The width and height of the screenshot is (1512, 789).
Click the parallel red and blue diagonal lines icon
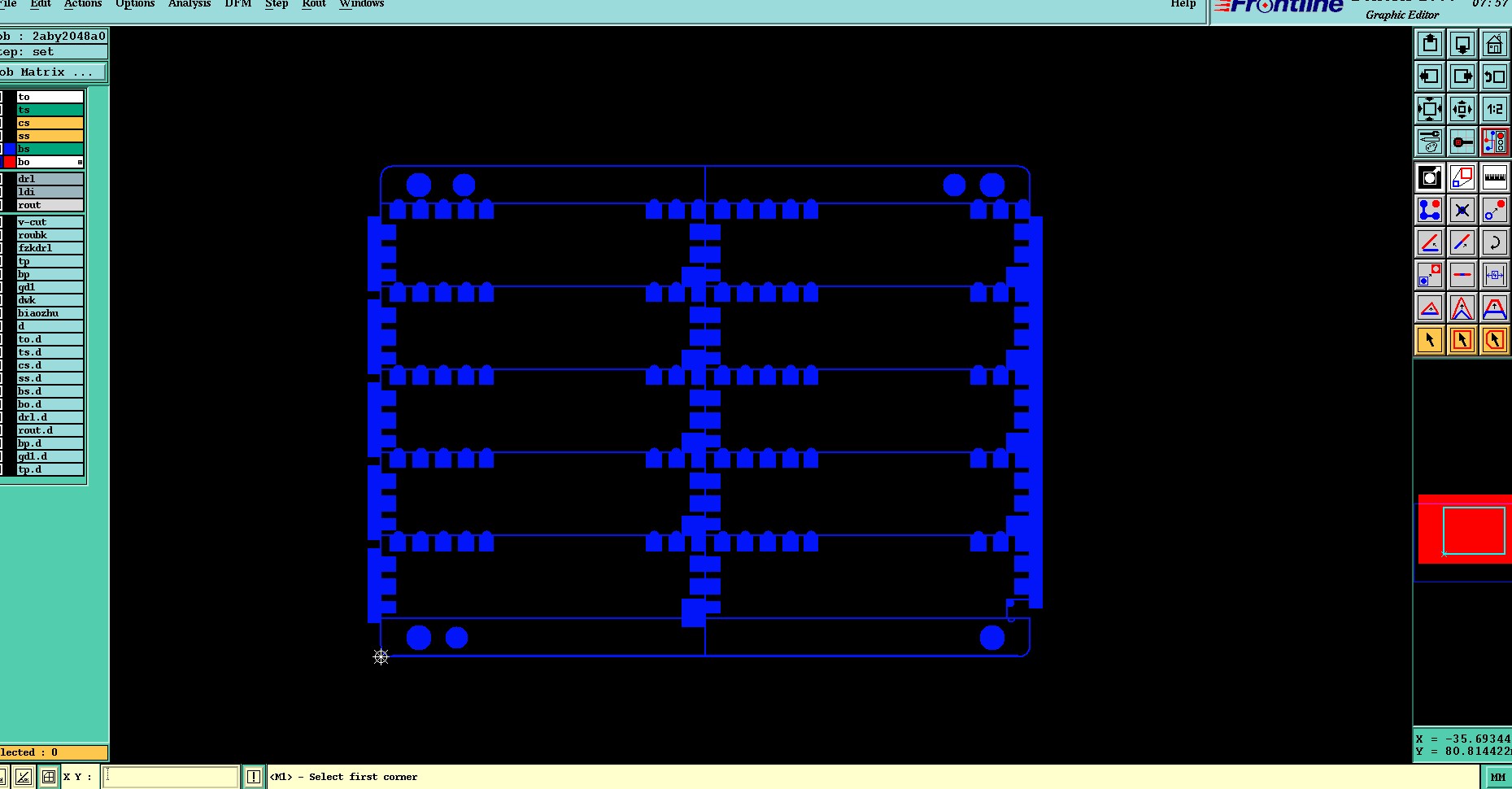coord(1462,242)
